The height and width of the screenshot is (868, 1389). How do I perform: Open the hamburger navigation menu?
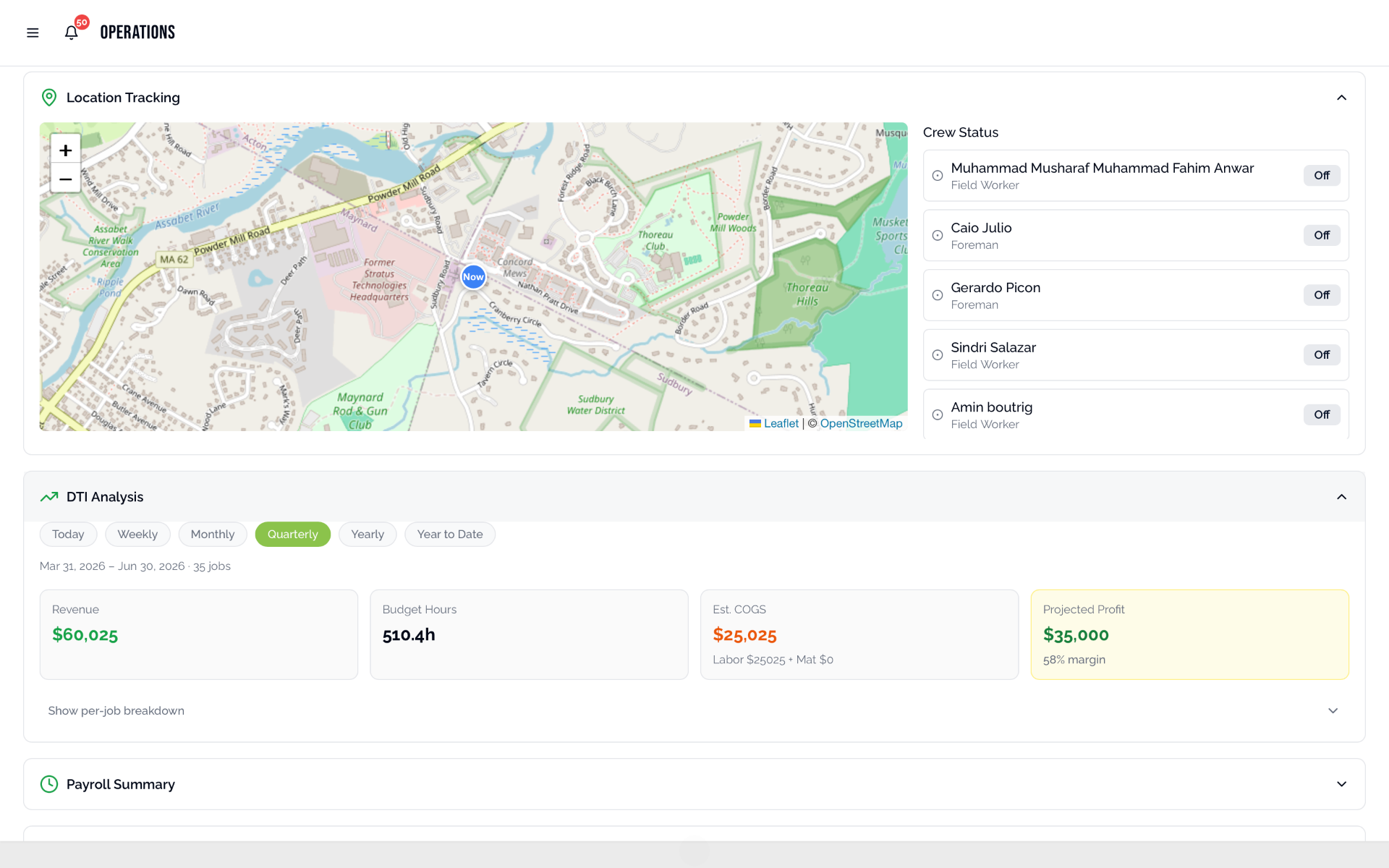pos(33,33)
